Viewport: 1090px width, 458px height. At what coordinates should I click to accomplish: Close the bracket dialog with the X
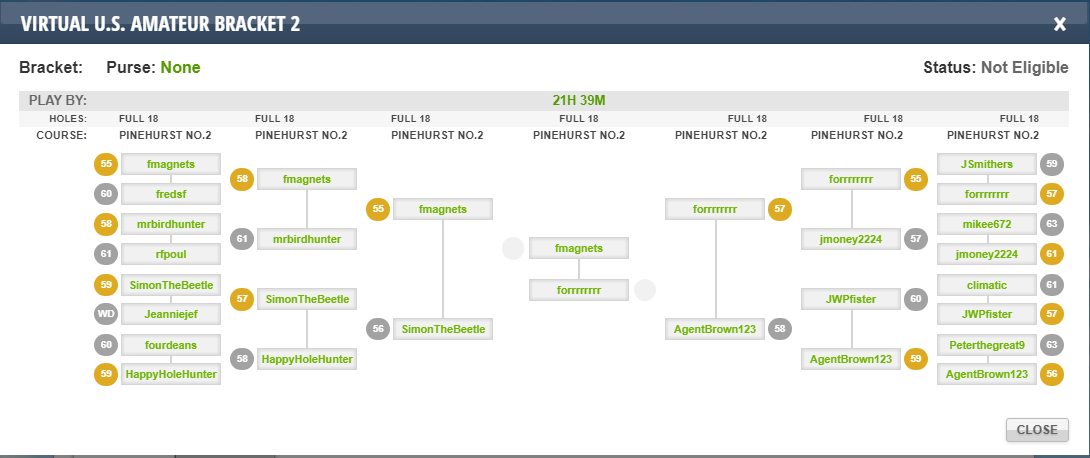pyautogui.click(x=1060, y=24)
